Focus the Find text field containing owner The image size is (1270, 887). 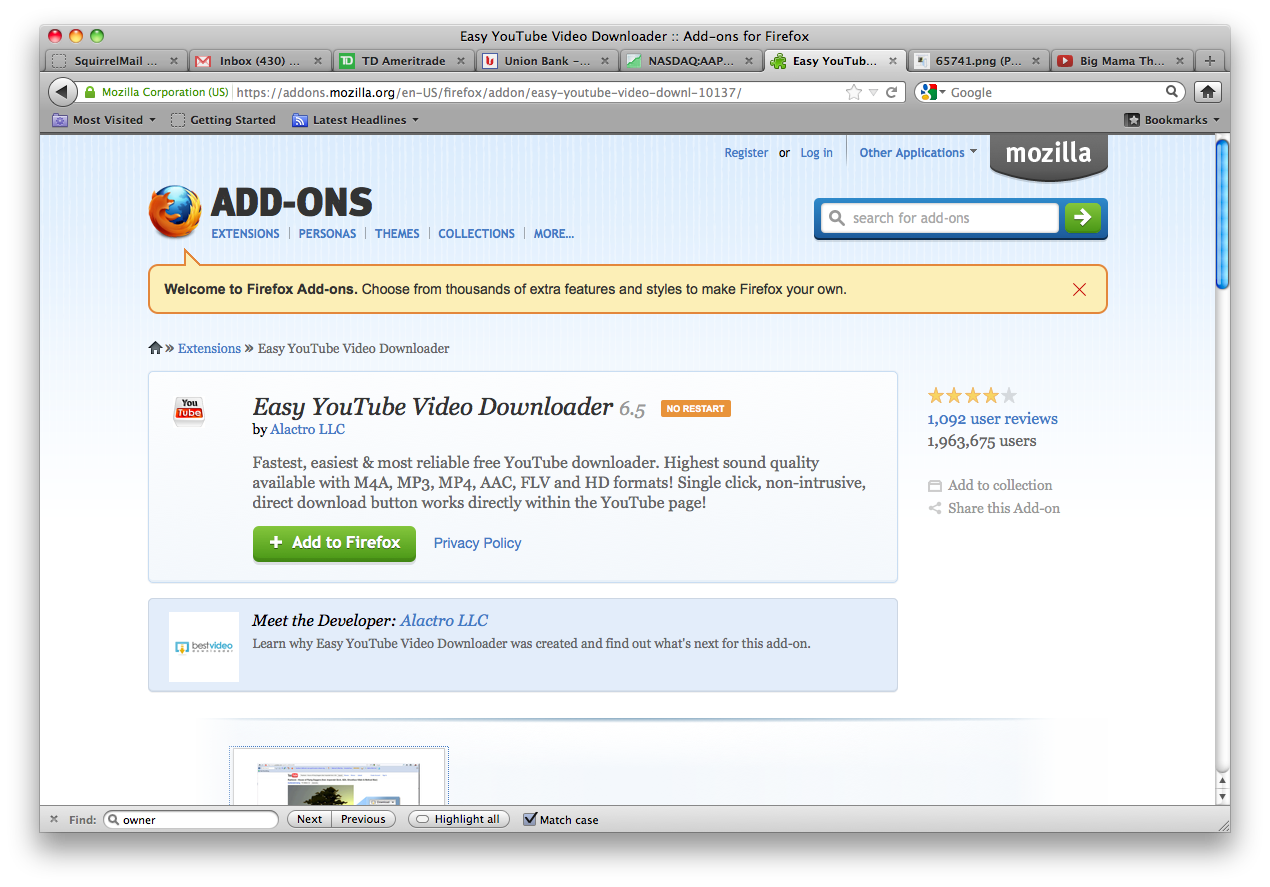click(x=191, y=819)
